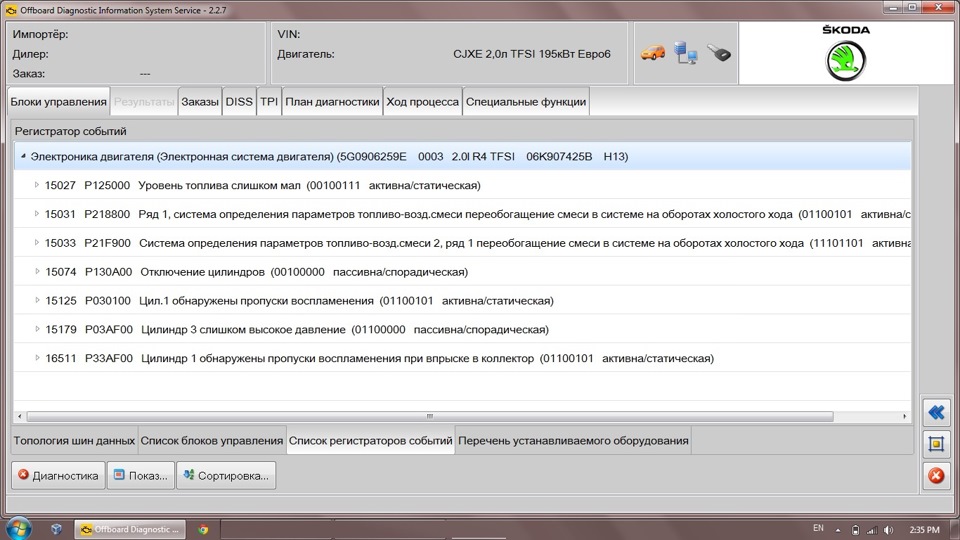960x540 pixels.
Task: Expand fault 15033 P21F900 row
Action: [x=37, y=242]
